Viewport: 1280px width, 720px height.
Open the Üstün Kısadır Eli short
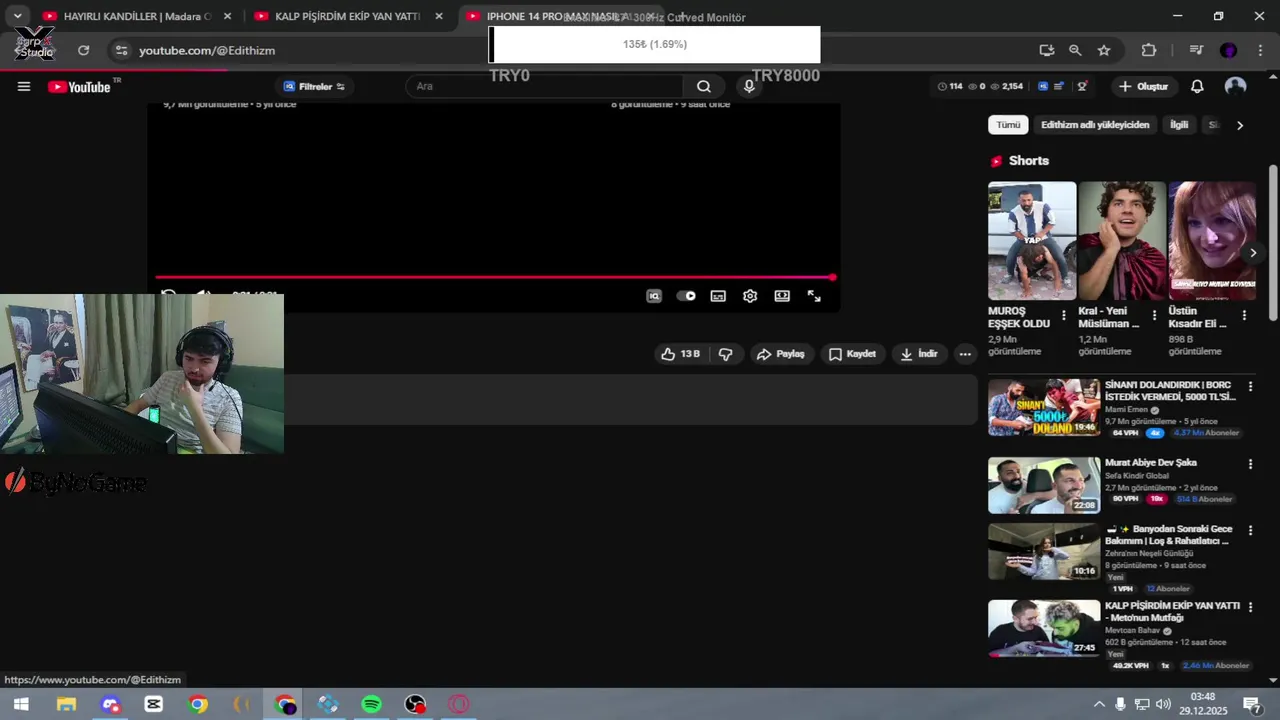[x=1212, y=240]
